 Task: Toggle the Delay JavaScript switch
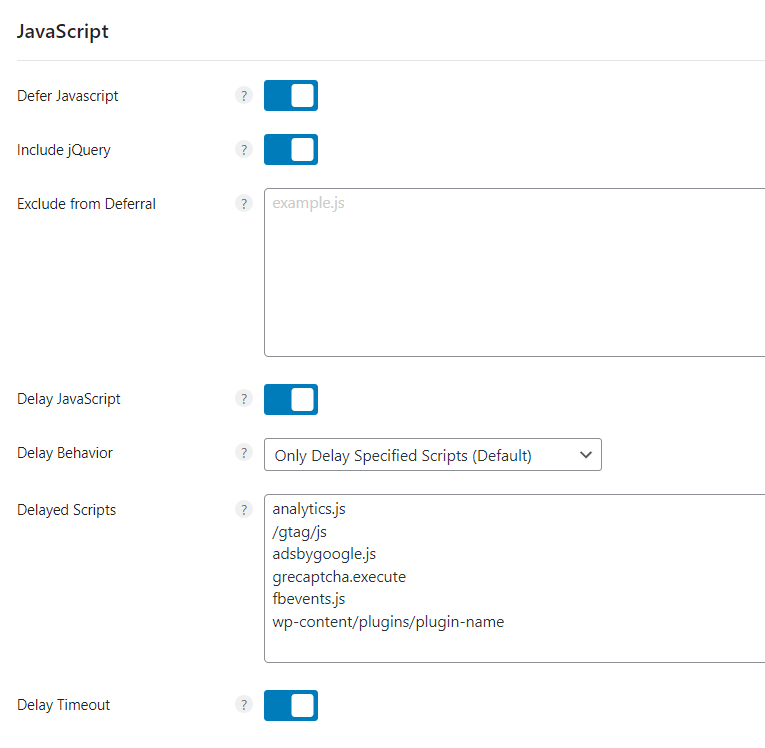click(291, 399)
